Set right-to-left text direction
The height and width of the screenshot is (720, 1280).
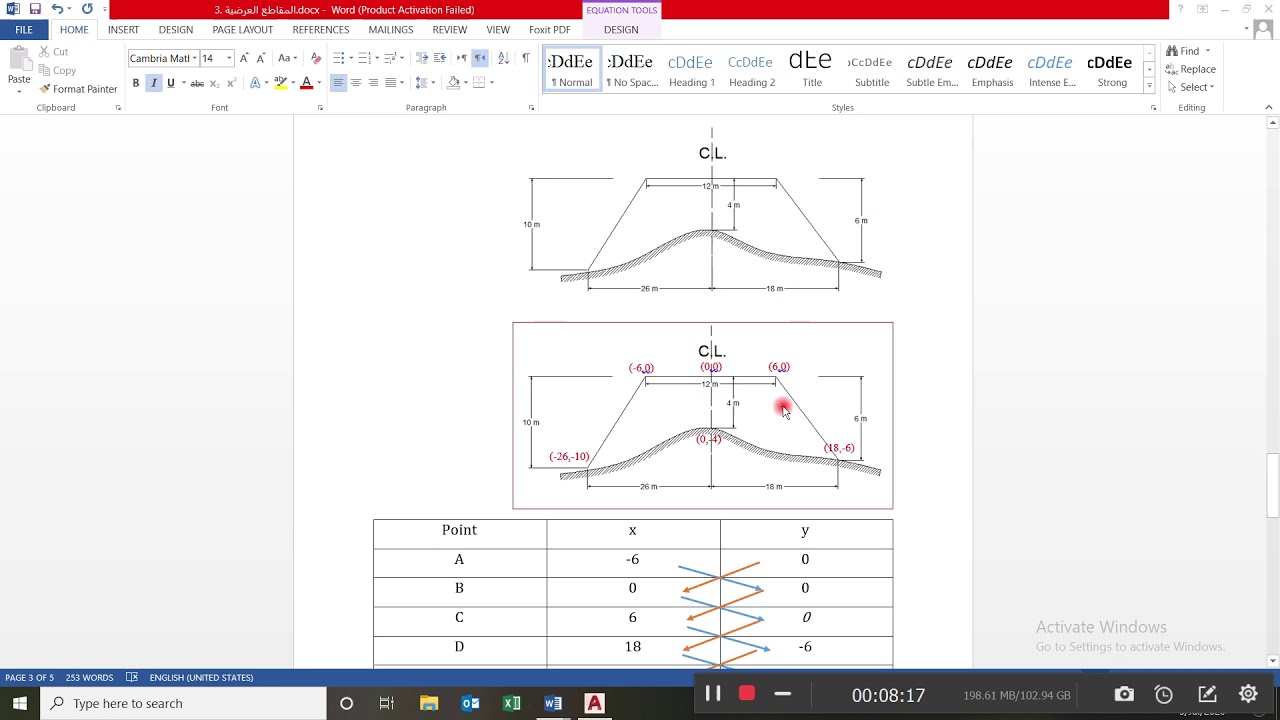tap(480, 58)
